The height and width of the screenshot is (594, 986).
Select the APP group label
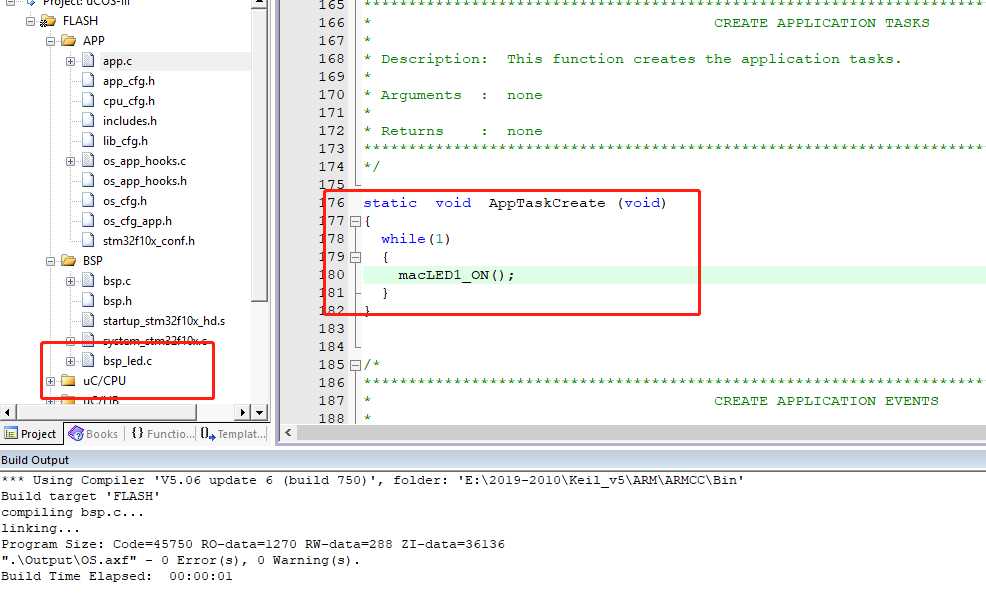coord(94,41)
